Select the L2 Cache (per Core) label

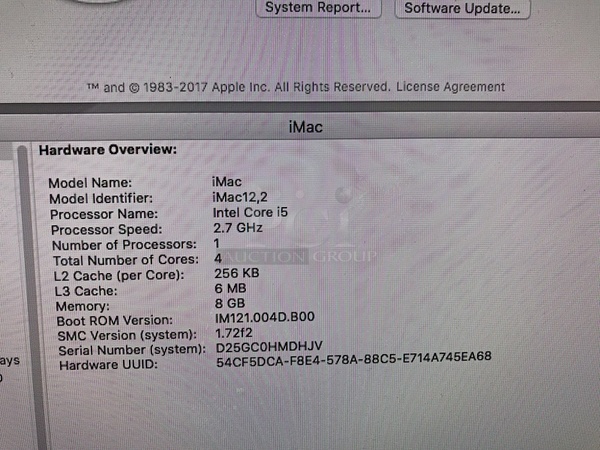(119, 276)
